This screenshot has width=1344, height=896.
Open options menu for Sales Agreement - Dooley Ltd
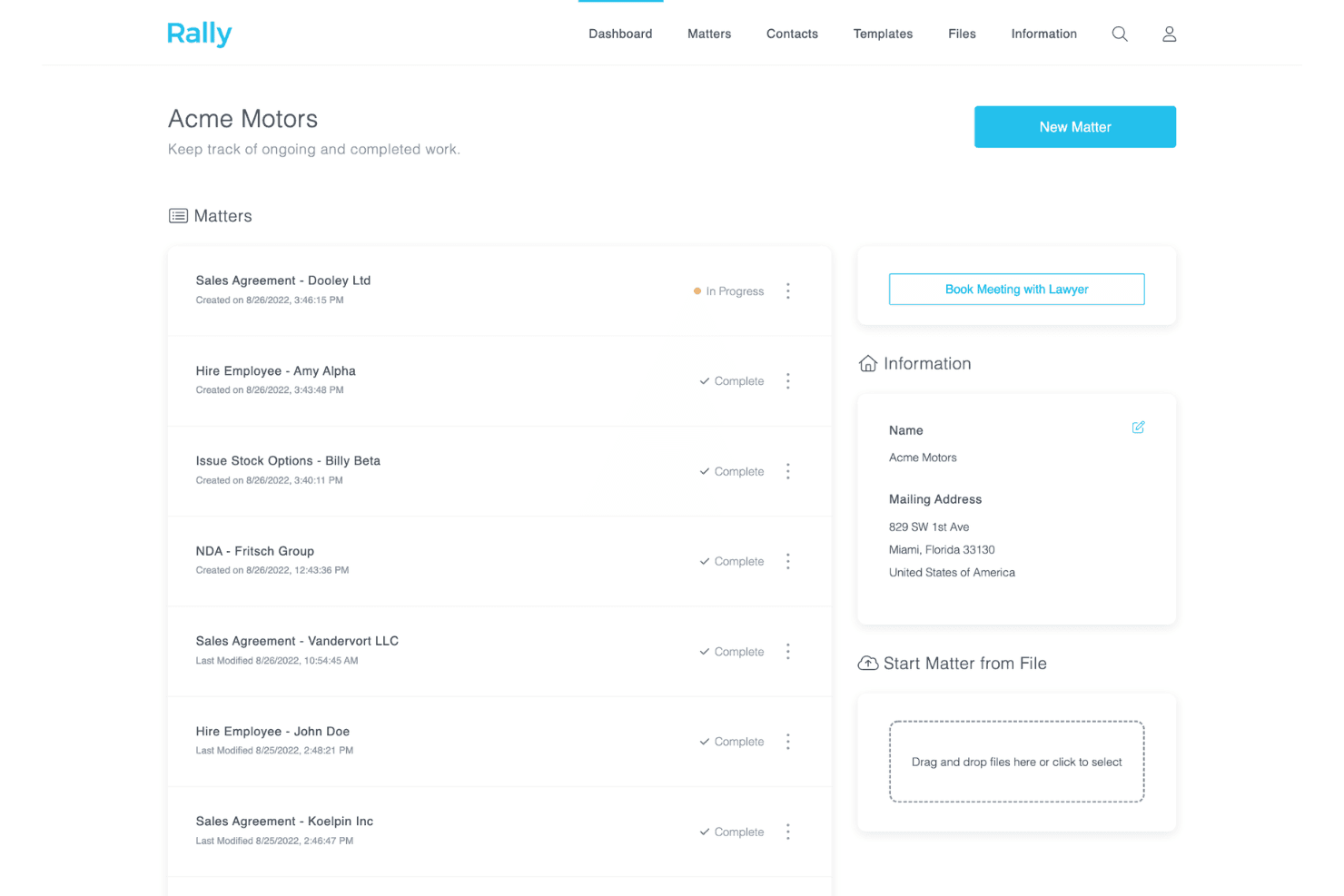pos(788,290)
